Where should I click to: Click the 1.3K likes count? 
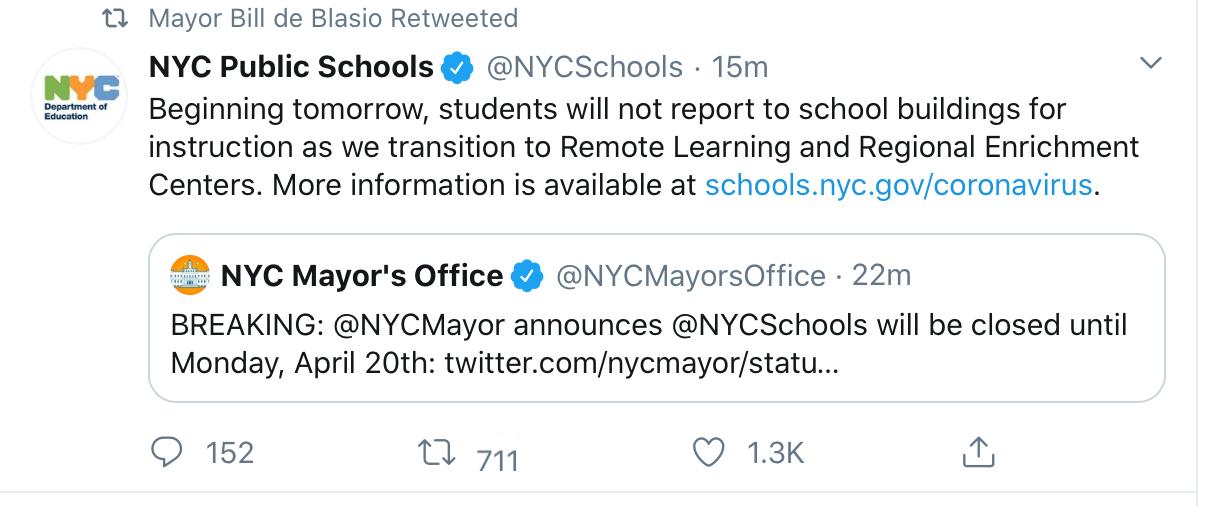click(775, 453)
